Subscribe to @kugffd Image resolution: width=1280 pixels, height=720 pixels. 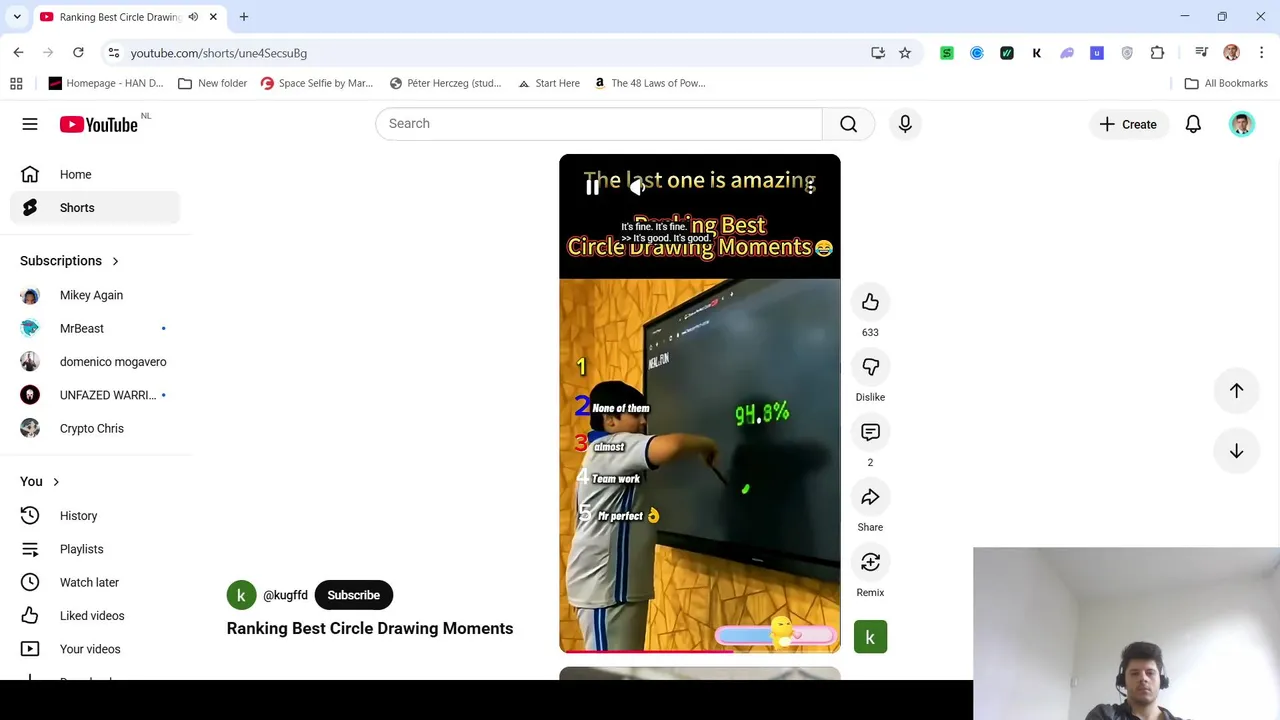coord(353,595)
